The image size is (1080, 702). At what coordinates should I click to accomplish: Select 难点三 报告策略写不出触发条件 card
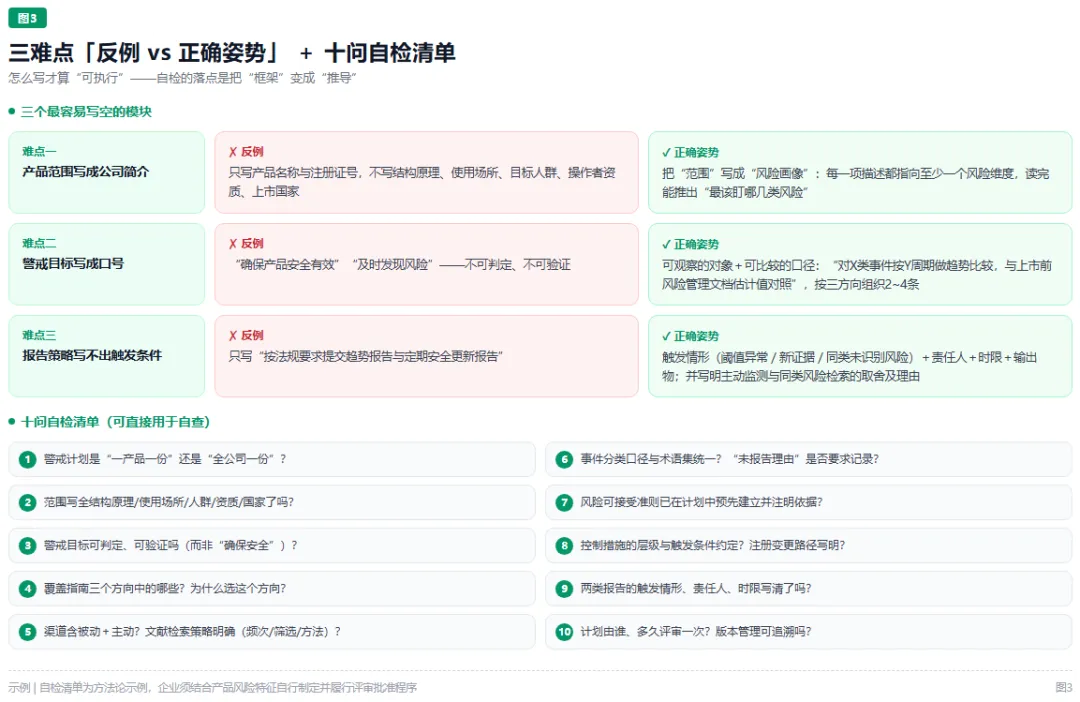107,356
